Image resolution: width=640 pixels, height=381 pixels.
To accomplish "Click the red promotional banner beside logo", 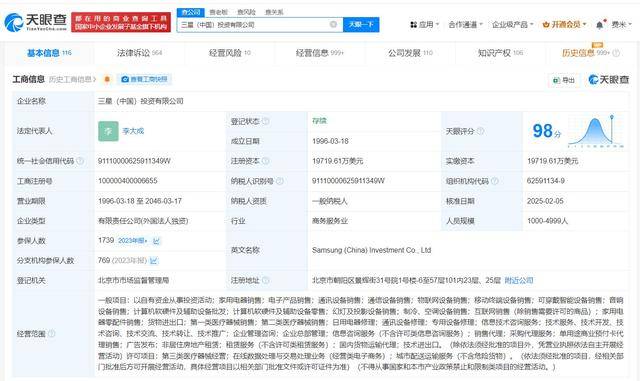I will click(121, 22).
